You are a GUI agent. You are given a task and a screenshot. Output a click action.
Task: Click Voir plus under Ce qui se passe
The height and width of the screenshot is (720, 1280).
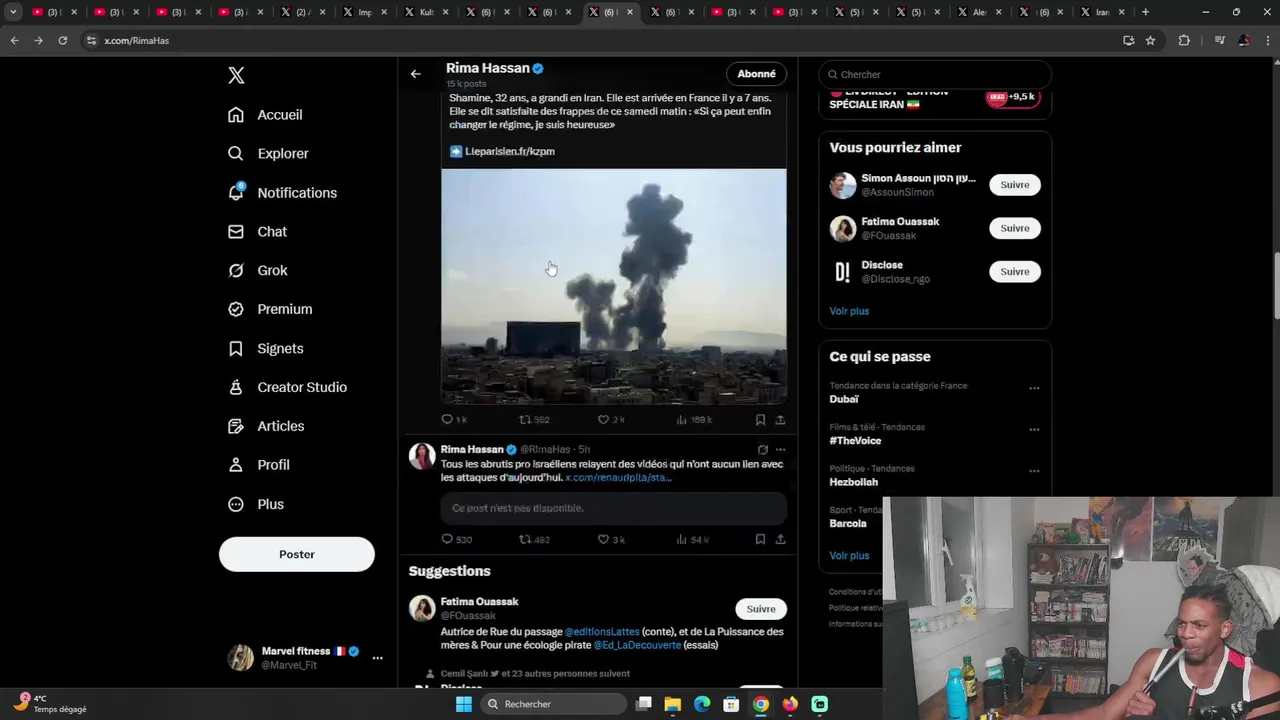pyautogui.click(x=849, y=556)
